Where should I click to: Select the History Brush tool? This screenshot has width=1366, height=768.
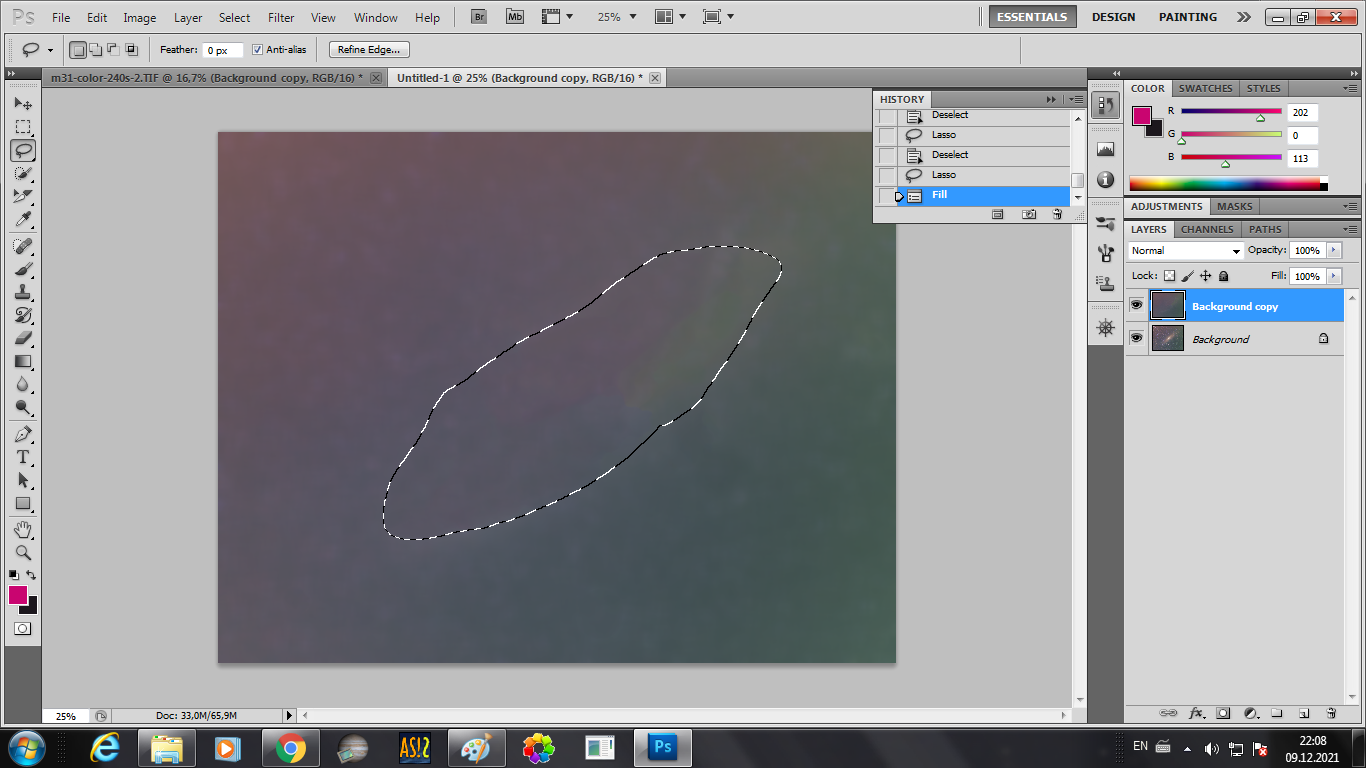pos(23,315)
